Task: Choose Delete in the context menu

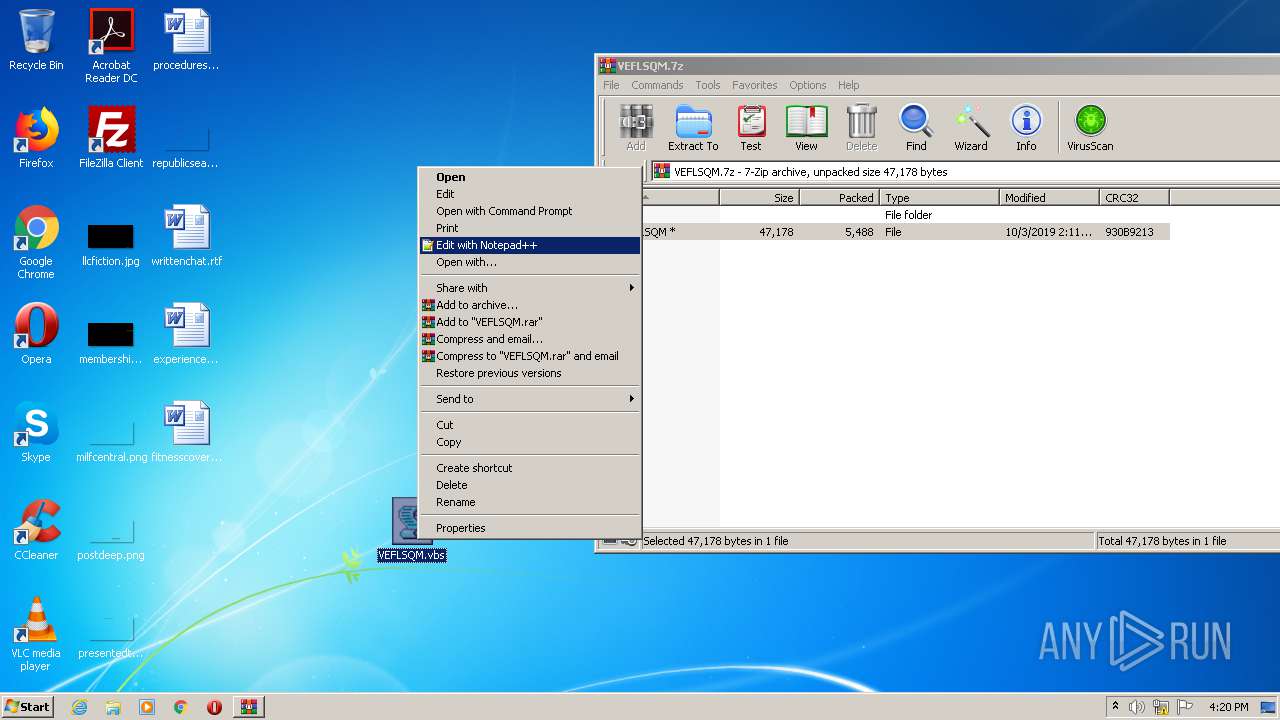Action: pyautogui.click(x=530, y=485)
